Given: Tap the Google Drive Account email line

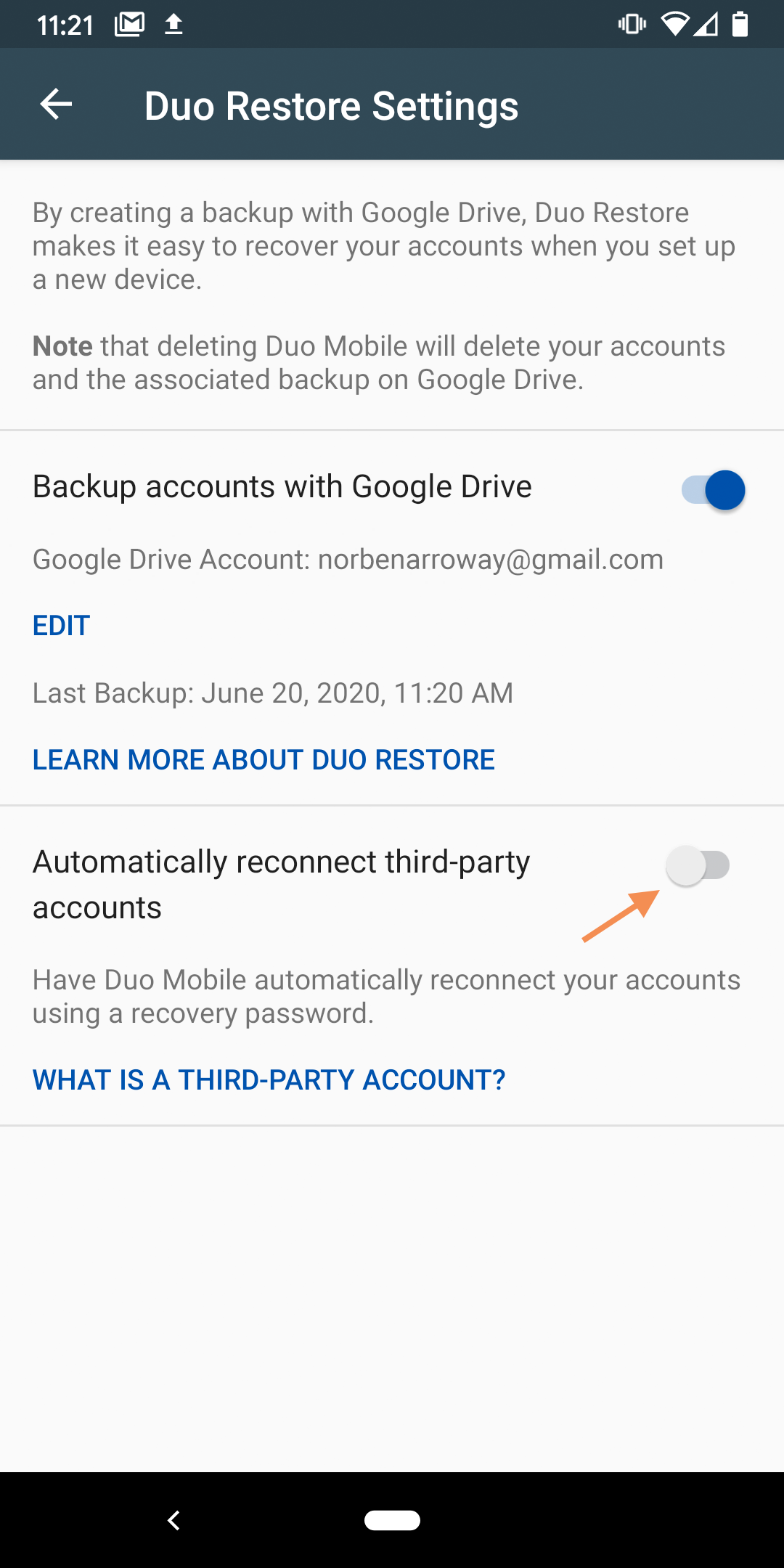Looking at the screenshot, I should [348, 560].
